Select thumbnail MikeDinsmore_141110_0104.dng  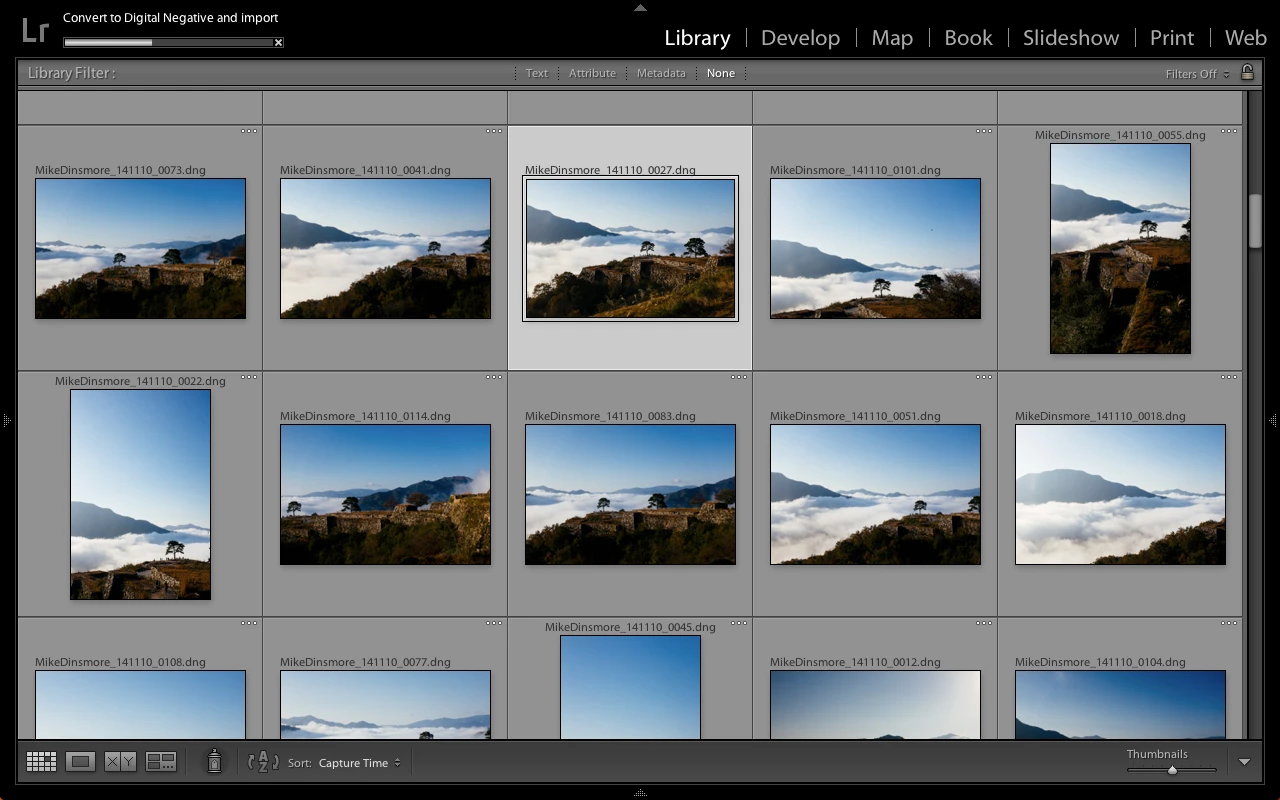1120,705
